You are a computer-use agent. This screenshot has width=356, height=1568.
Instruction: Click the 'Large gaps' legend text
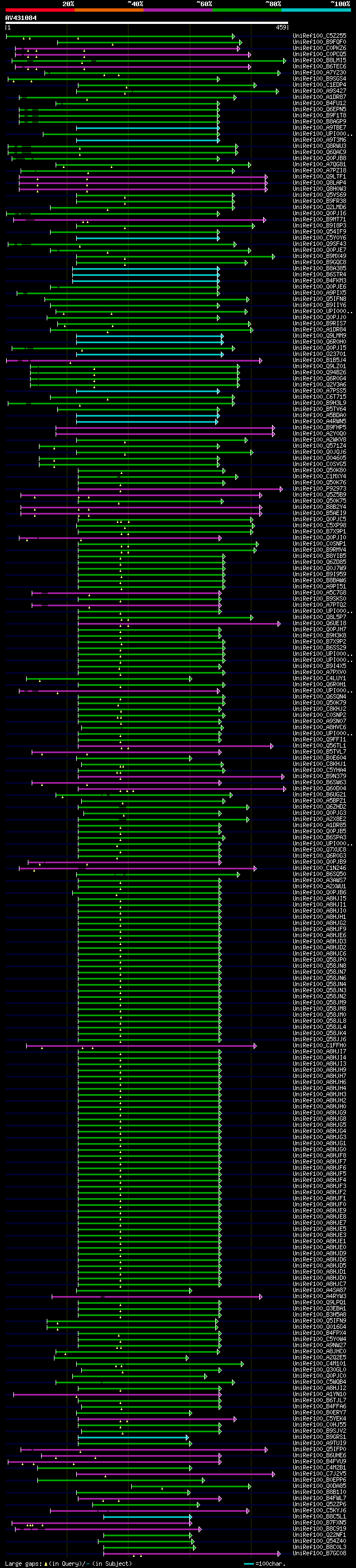23,1563
